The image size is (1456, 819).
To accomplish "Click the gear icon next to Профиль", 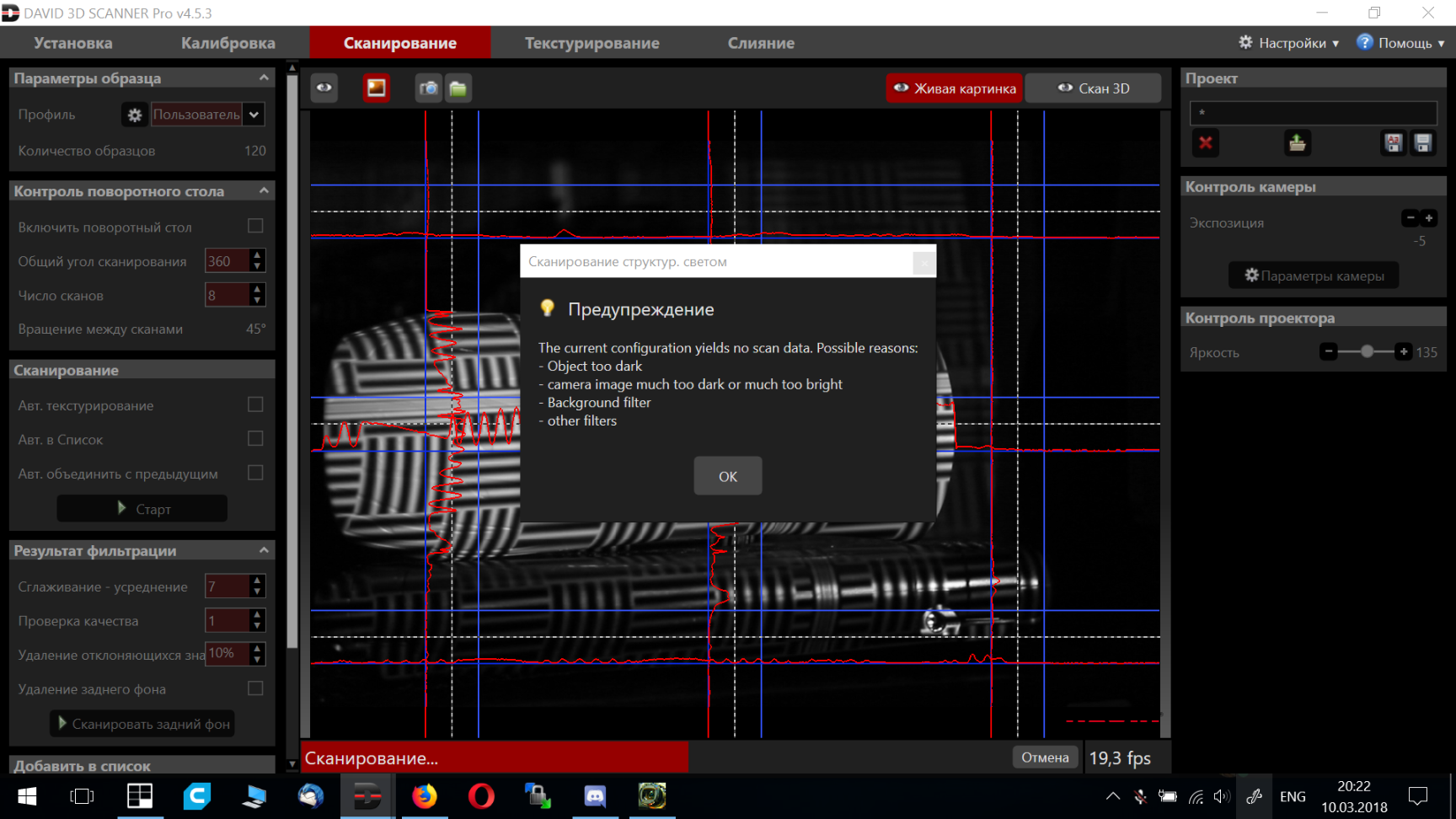I will pos(135,115).
